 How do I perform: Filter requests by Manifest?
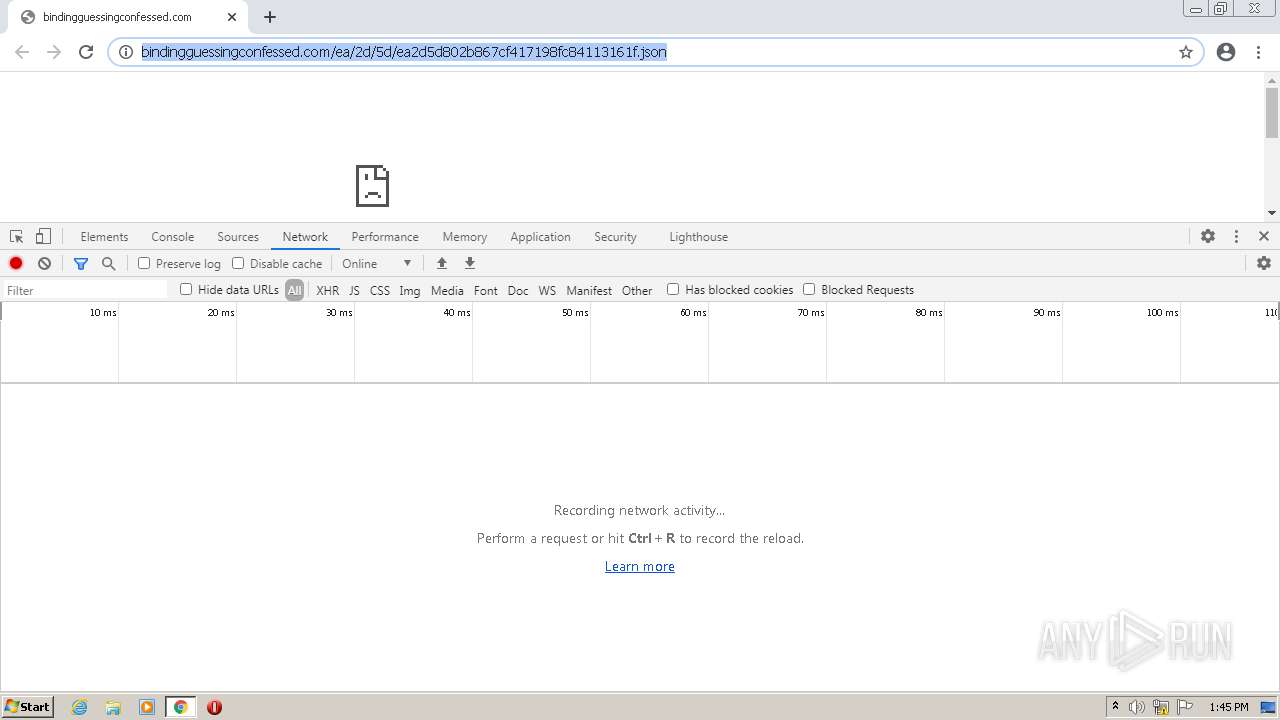(589, 290)
